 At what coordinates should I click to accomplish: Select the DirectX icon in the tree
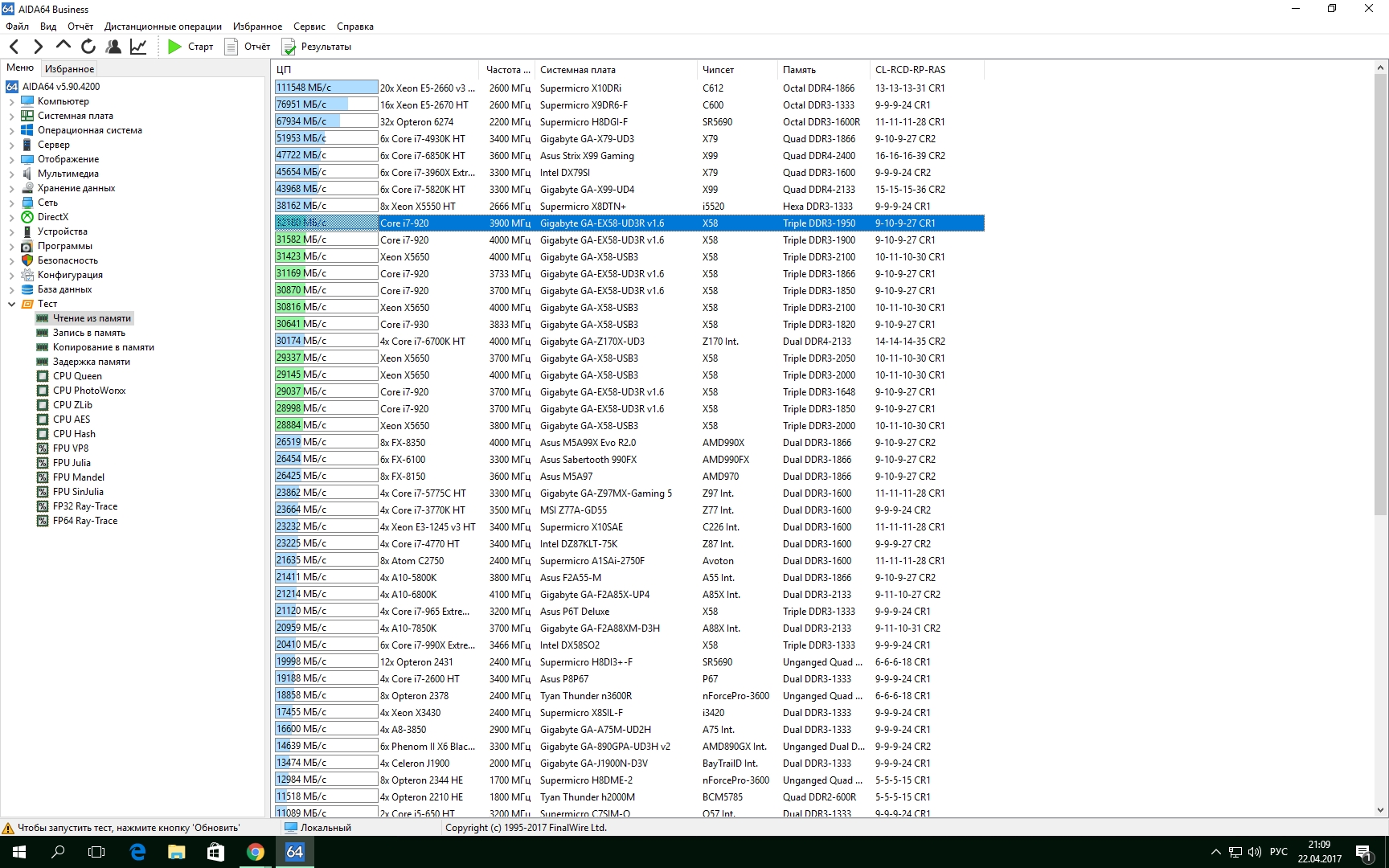pyautogui.click(x=27, y=217)
